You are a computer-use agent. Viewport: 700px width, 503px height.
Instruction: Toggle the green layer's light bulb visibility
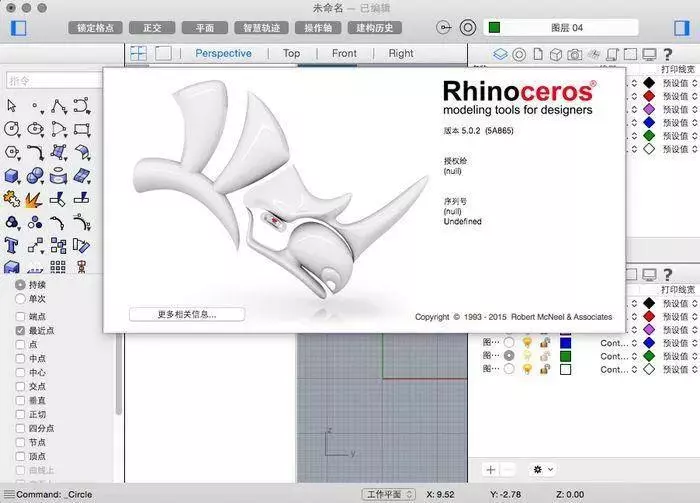click(x=526, y=355)
